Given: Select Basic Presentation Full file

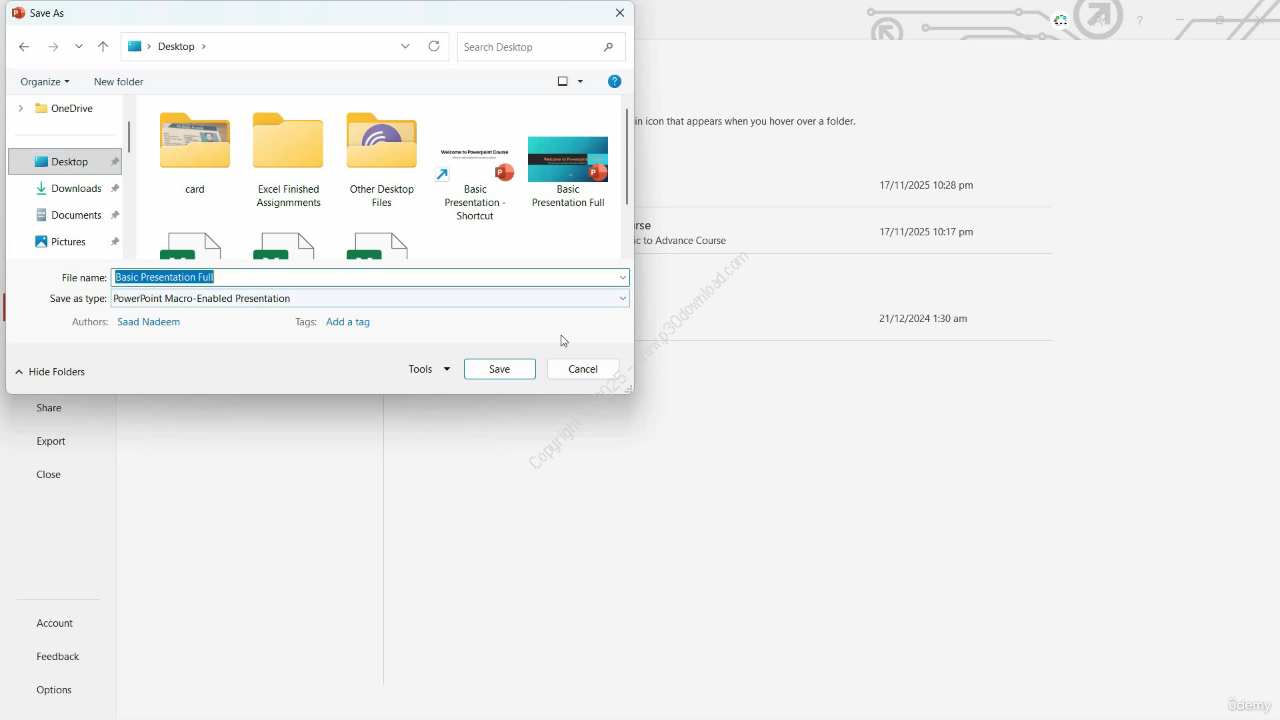Looking at the screenshot, I should click(568, 170).
